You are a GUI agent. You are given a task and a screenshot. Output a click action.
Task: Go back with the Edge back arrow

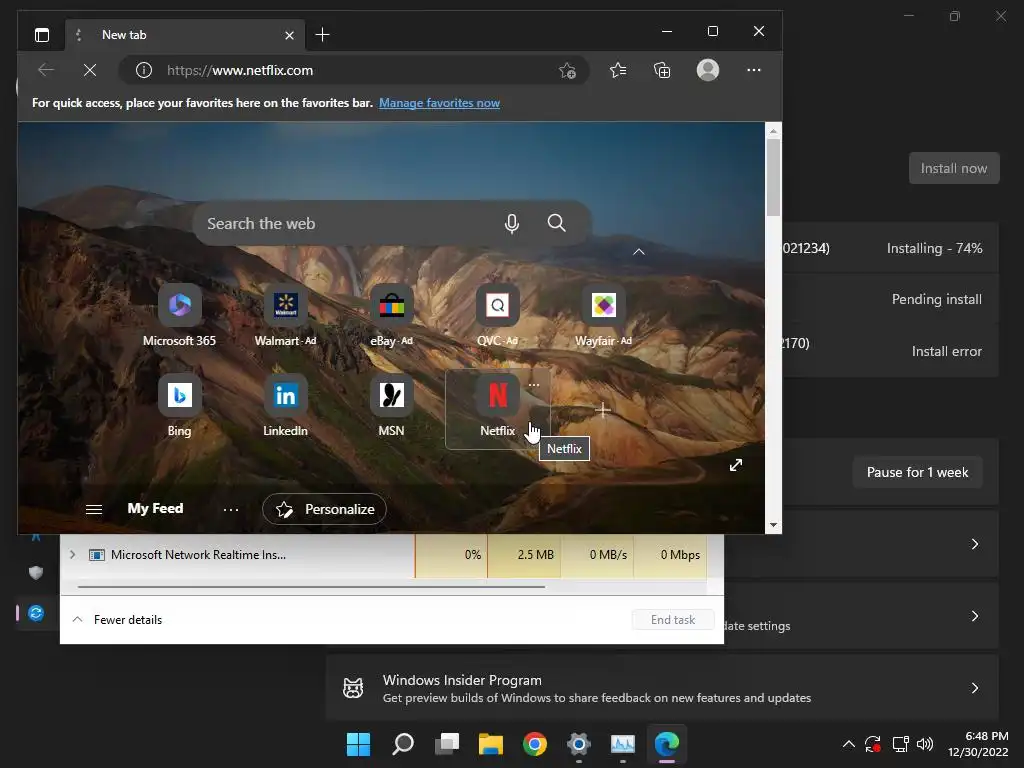(x=46, y=70)
